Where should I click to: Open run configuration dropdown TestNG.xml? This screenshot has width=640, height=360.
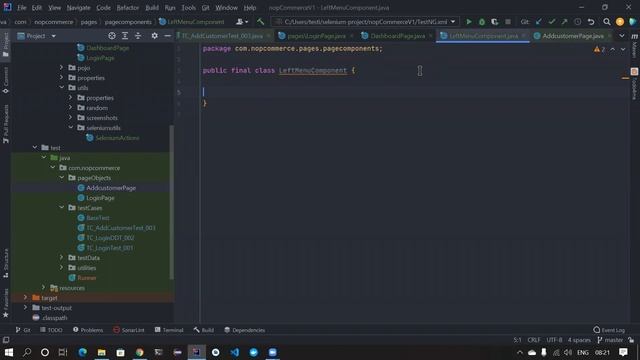365,22
